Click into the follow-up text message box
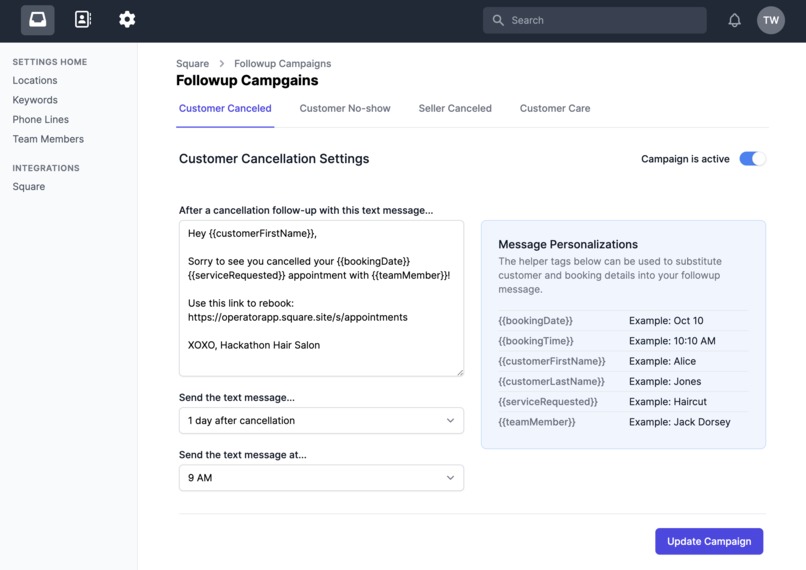The height and width of the screenshot is (570, 806). (321, 298)
